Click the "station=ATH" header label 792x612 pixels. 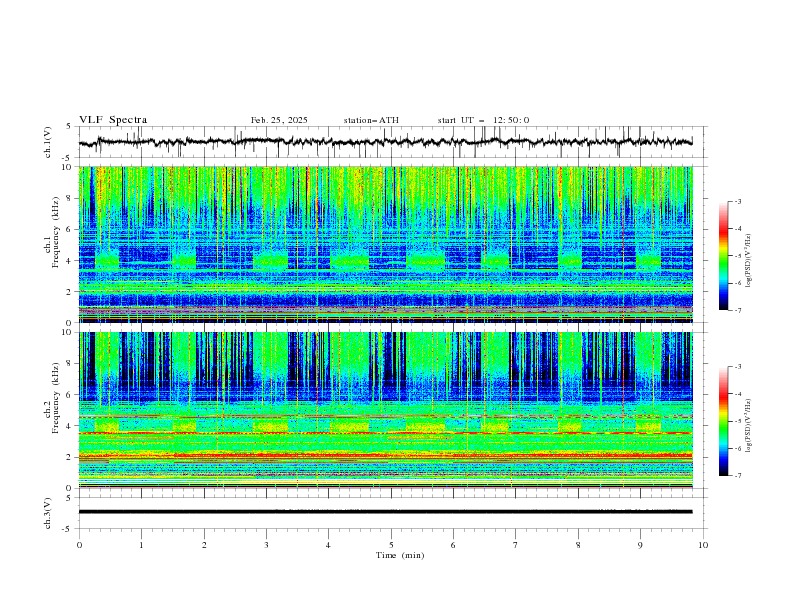click(x=371, y=120)
